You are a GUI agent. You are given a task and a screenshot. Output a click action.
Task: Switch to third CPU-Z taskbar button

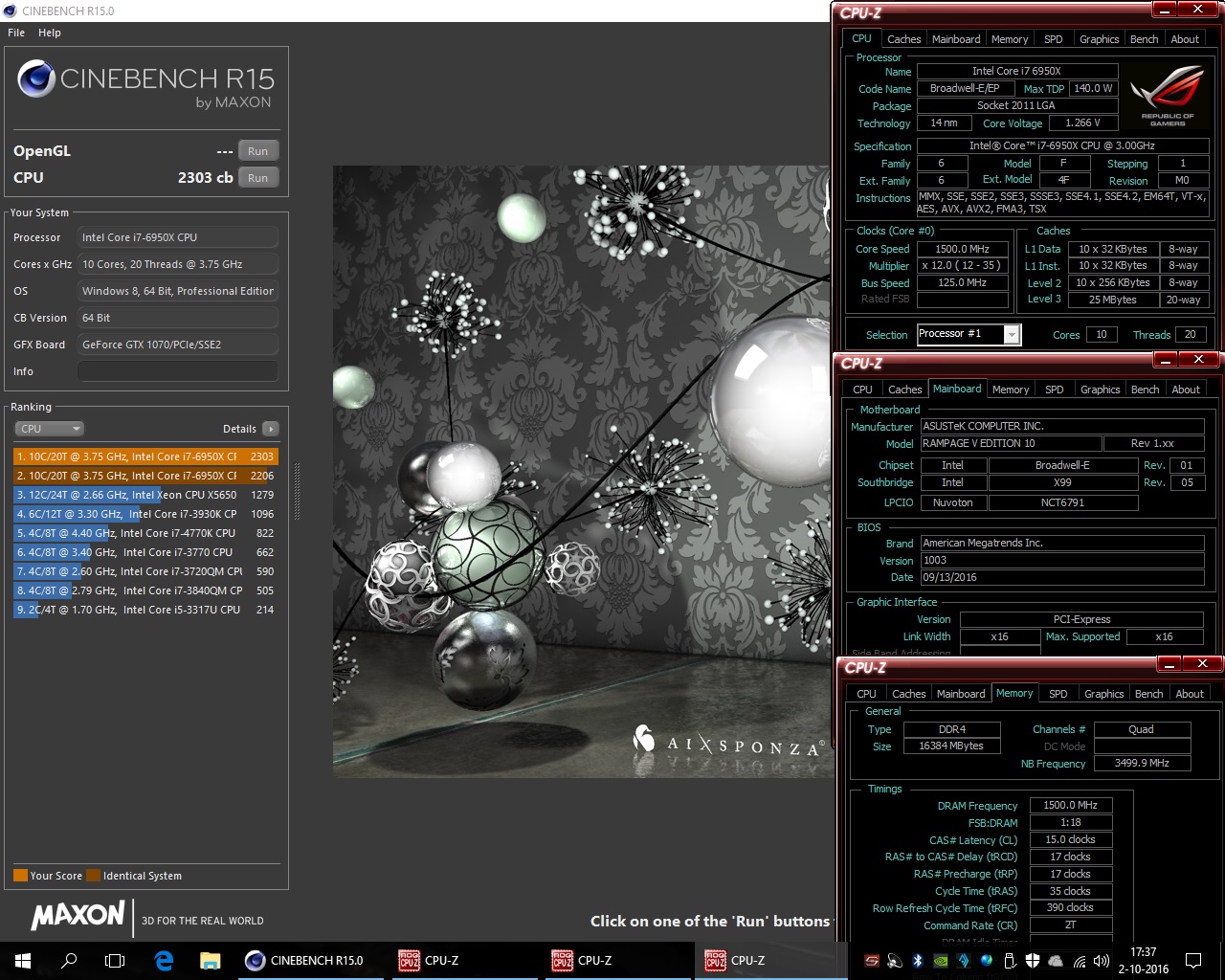769,961
